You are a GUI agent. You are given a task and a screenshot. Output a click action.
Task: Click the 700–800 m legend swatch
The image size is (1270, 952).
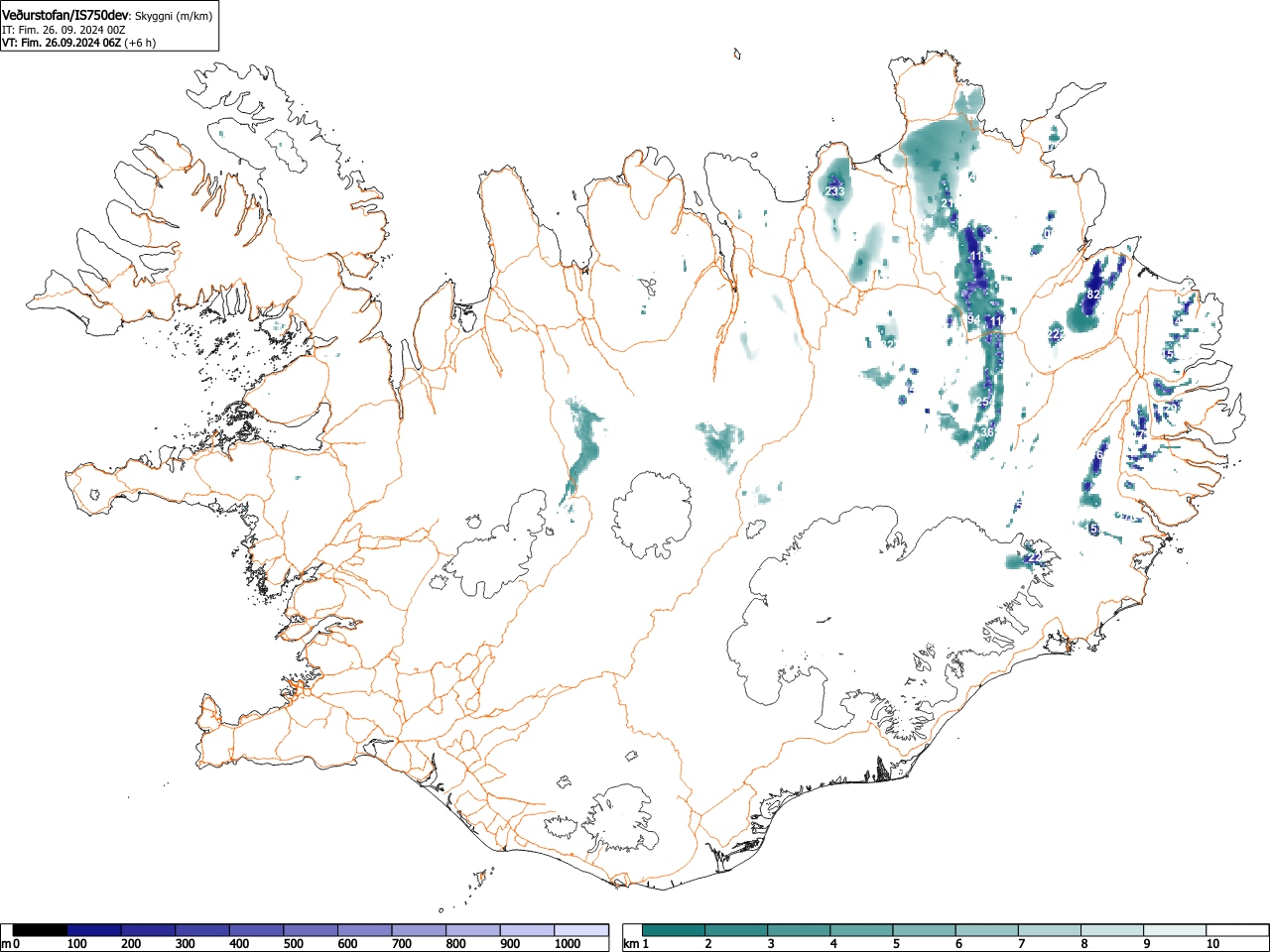click(419, 930)
